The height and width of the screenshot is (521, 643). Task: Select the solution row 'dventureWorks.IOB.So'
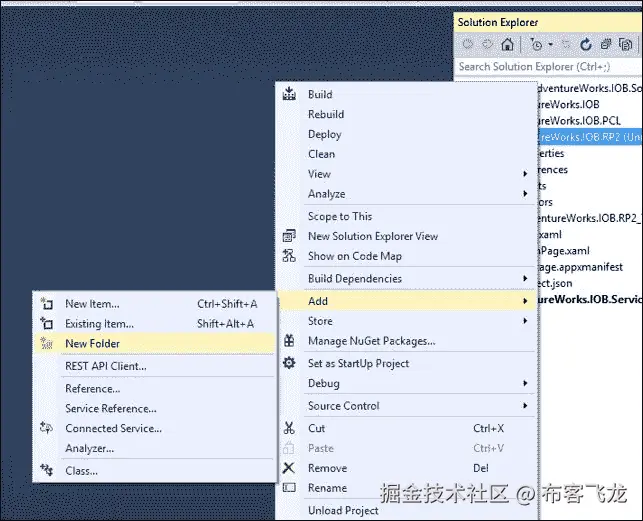590,88
